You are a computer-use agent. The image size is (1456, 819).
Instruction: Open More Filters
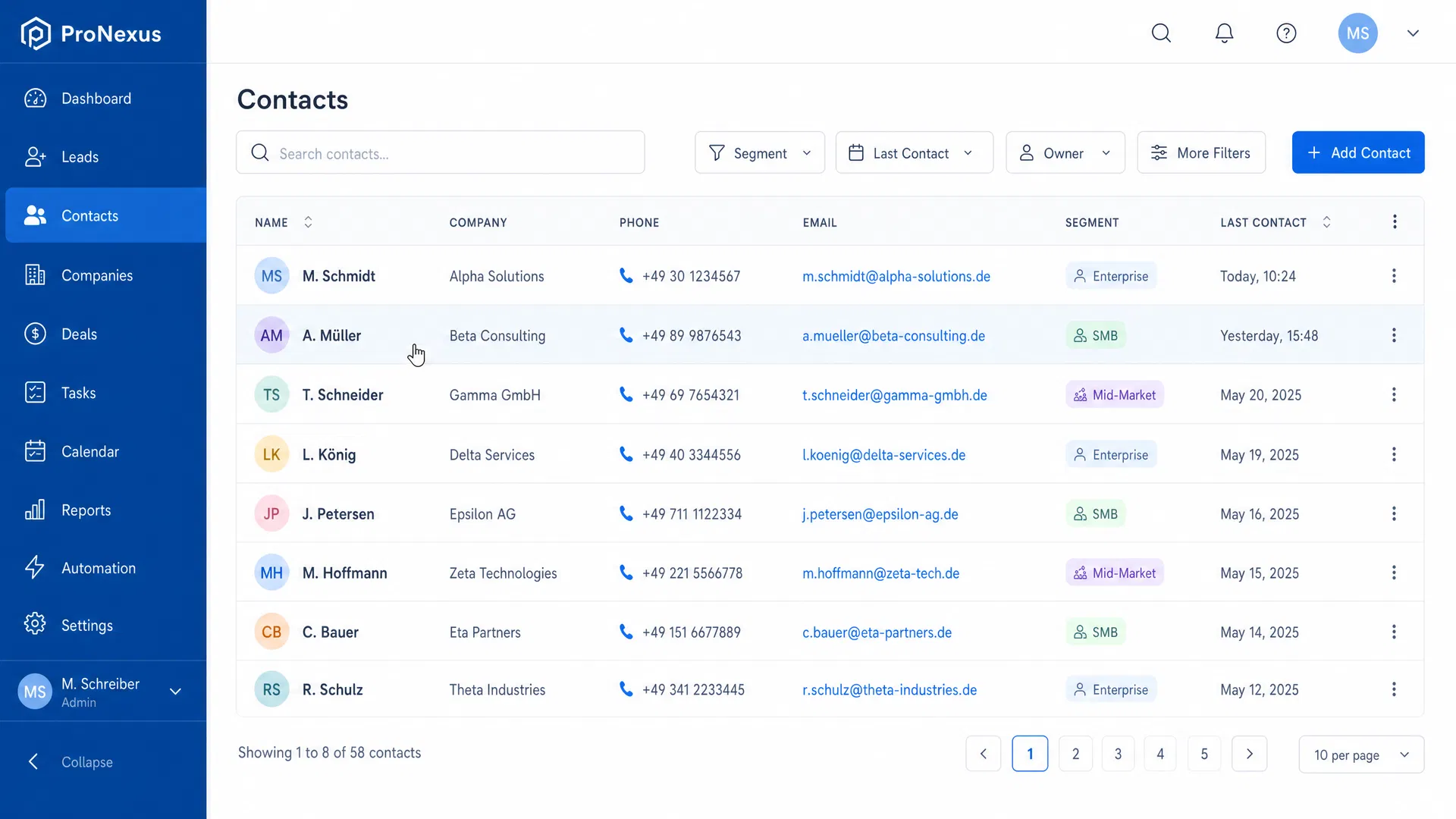[1201, 152]
